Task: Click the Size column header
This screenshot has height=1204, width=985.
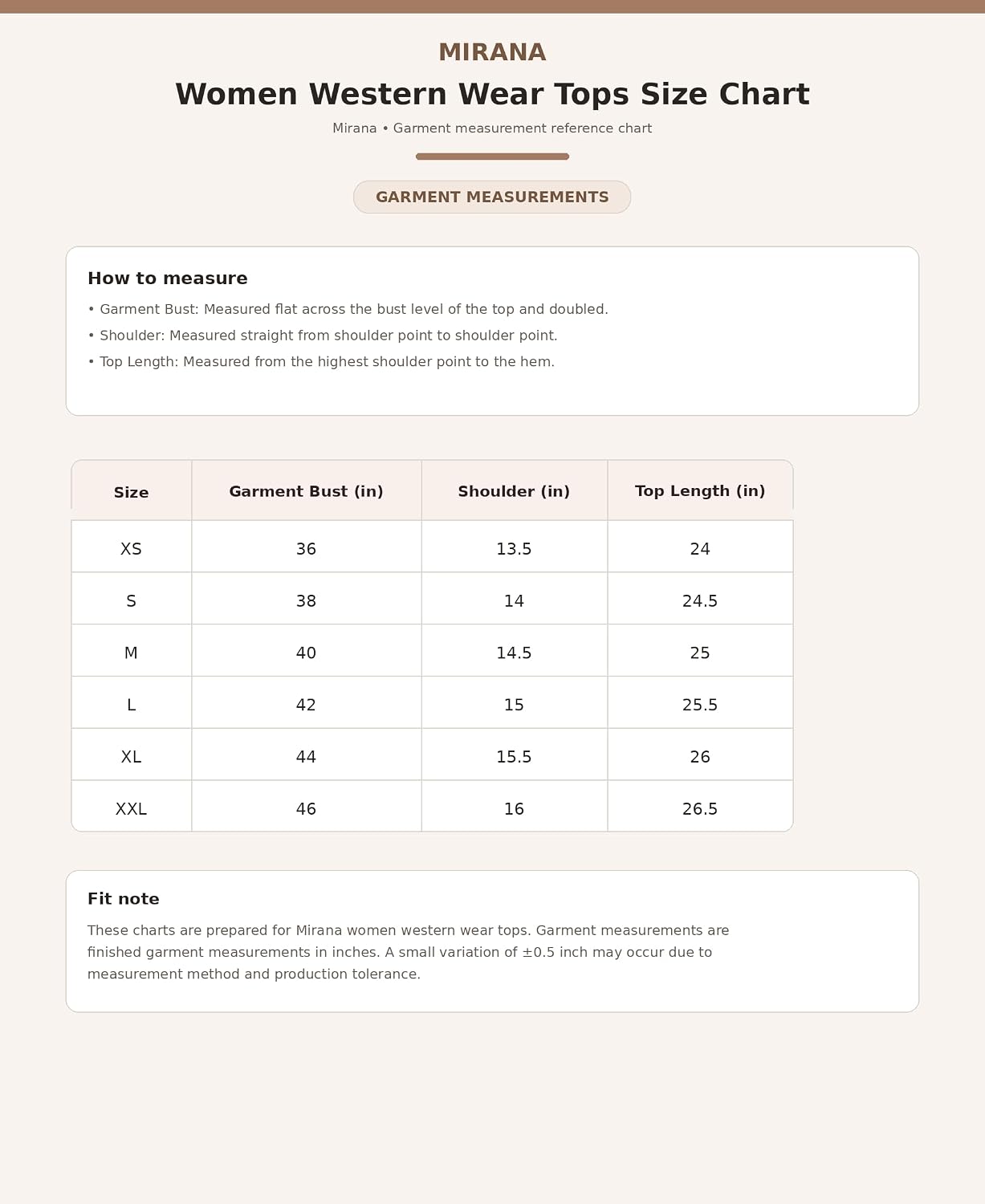Action: click(x=132, y=492)
